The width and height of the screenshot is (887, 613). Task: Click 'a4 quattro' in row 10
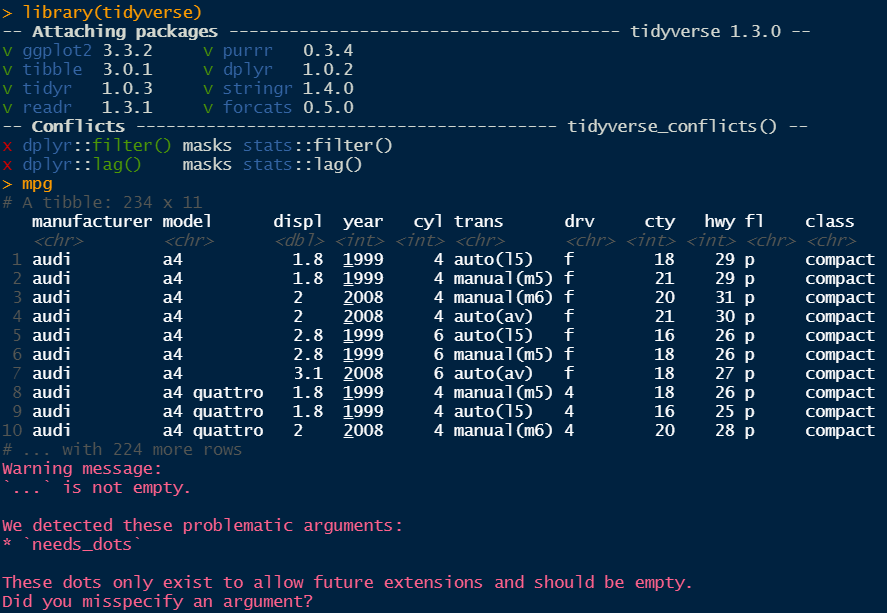(x=213, y=430)
